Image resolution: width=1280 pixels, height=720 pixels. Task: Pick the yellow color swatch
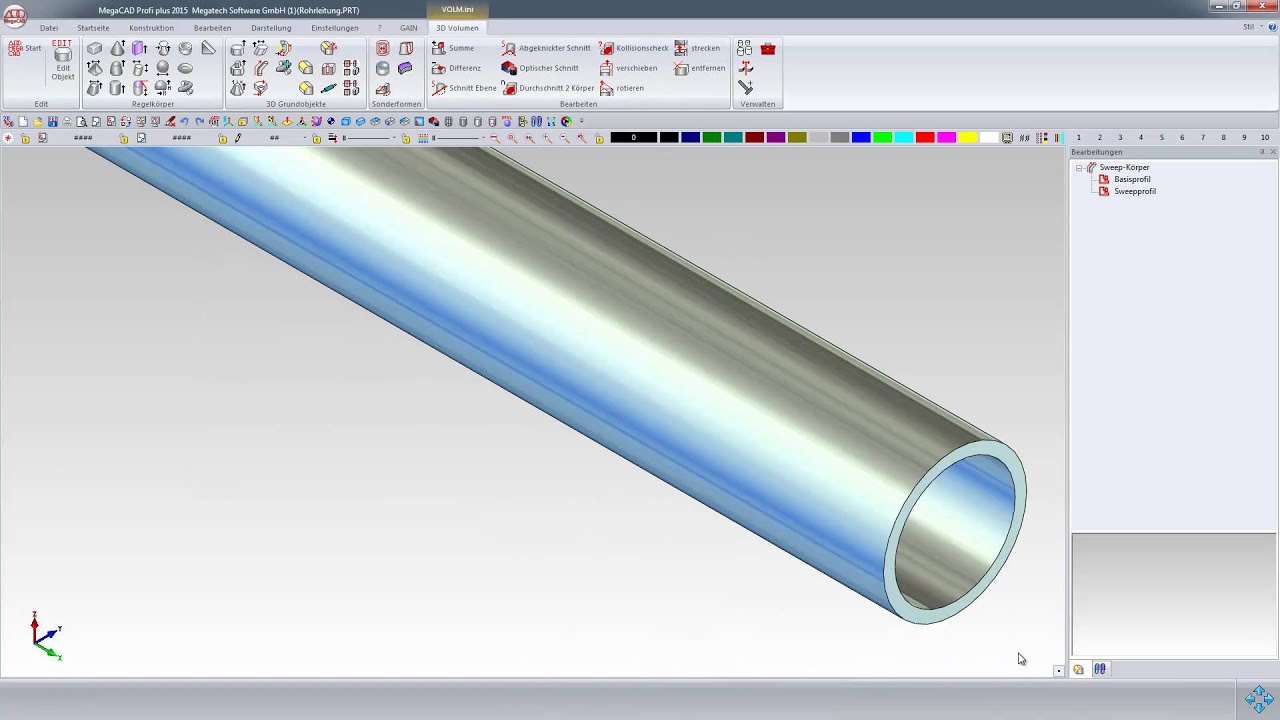coord(968,138)
